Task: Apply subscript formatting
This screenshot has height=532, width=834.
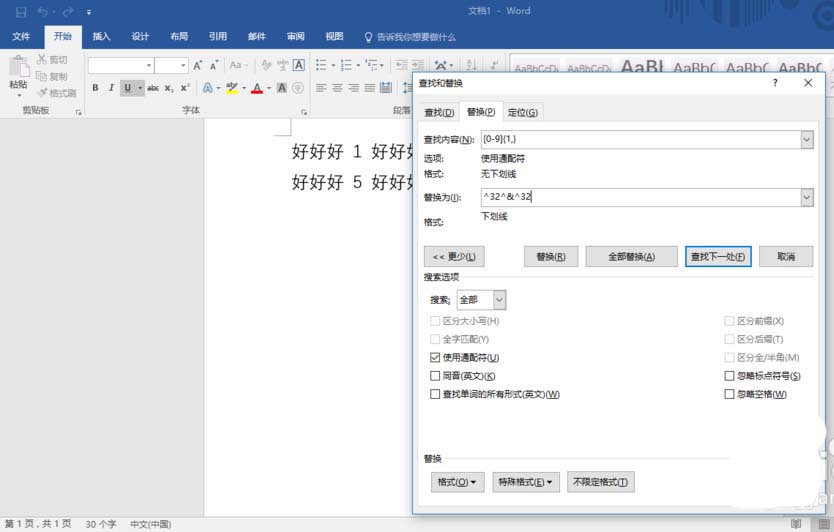Action: point(169,88)
